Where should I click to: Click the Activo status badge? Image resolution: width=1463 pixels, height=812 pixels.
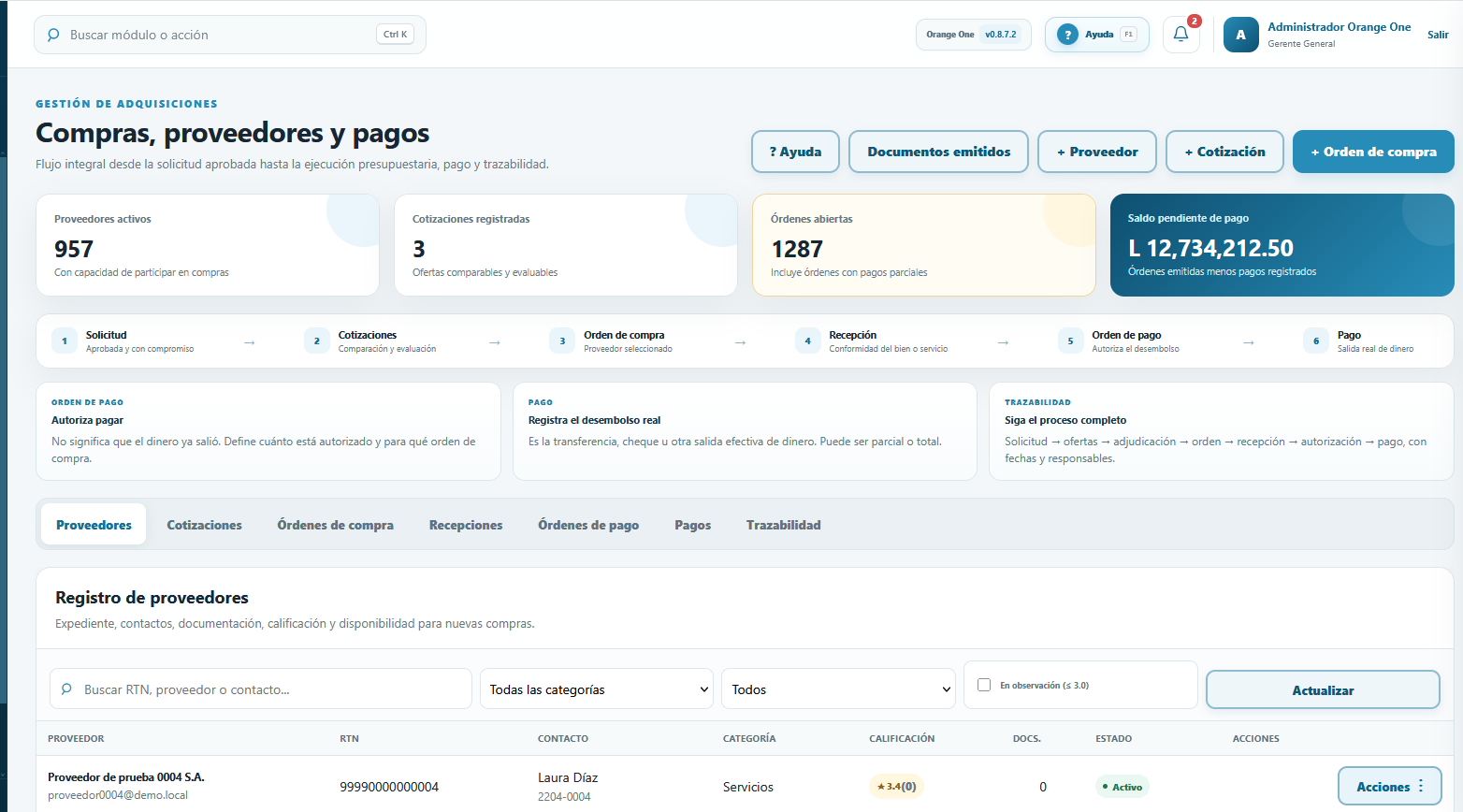1122,787
